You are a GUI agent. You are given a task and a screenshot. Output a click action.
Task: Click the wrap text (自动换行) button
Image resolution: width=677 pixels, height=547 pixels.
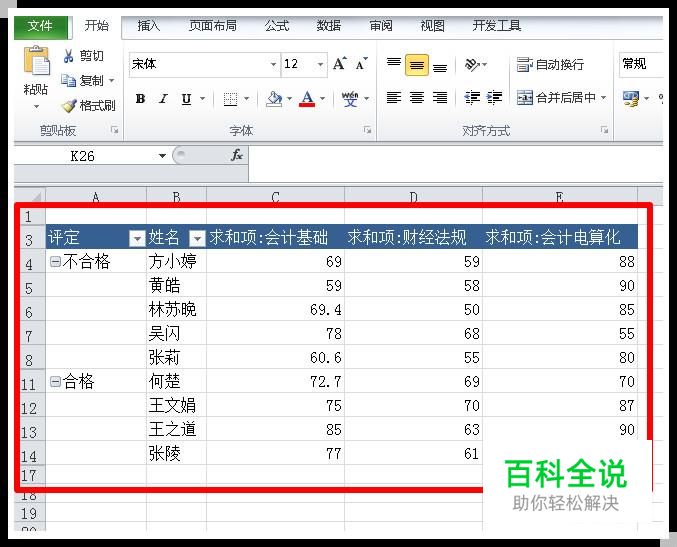pyautogui.click(x=550, y=65)
